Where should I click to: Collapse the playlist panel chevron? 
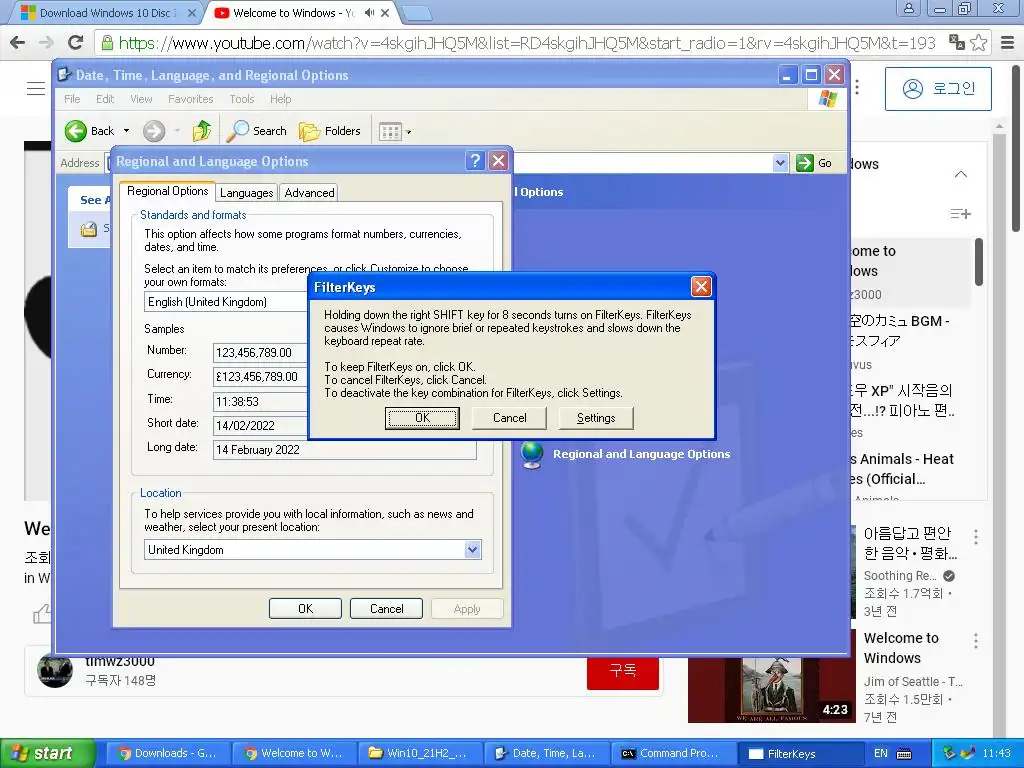tap(961, 174)
